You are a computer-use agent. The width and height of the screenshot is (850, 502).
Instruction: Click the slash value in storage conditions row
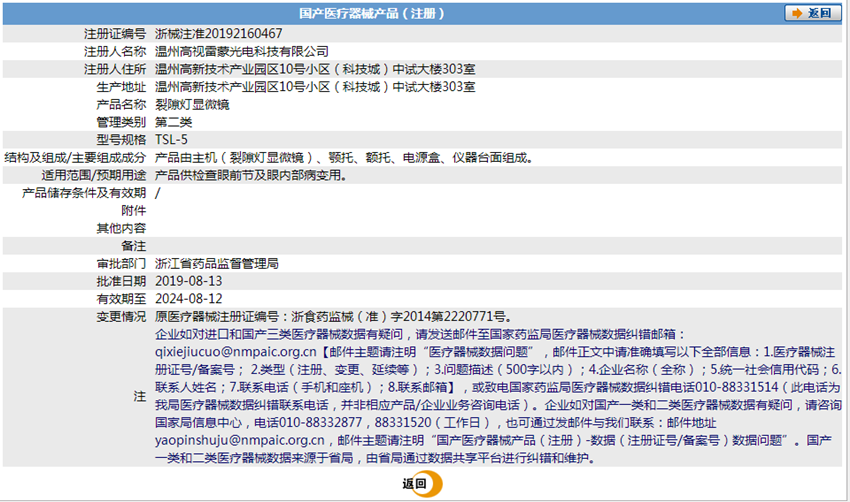tap(158, 193)
